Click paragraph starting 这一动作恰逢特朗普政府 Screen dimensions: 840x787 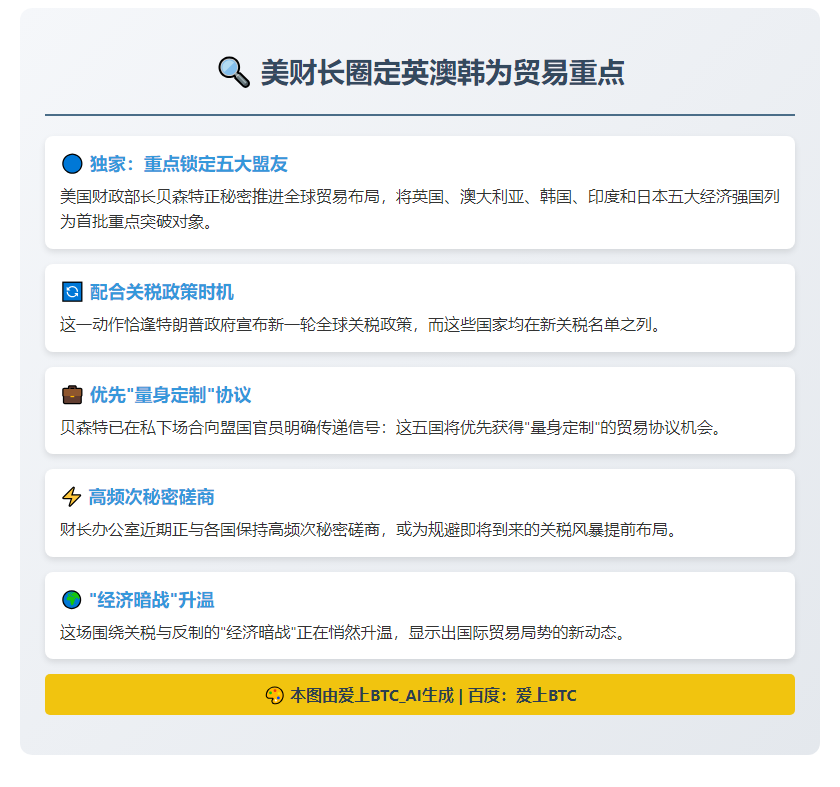[362, 325]
